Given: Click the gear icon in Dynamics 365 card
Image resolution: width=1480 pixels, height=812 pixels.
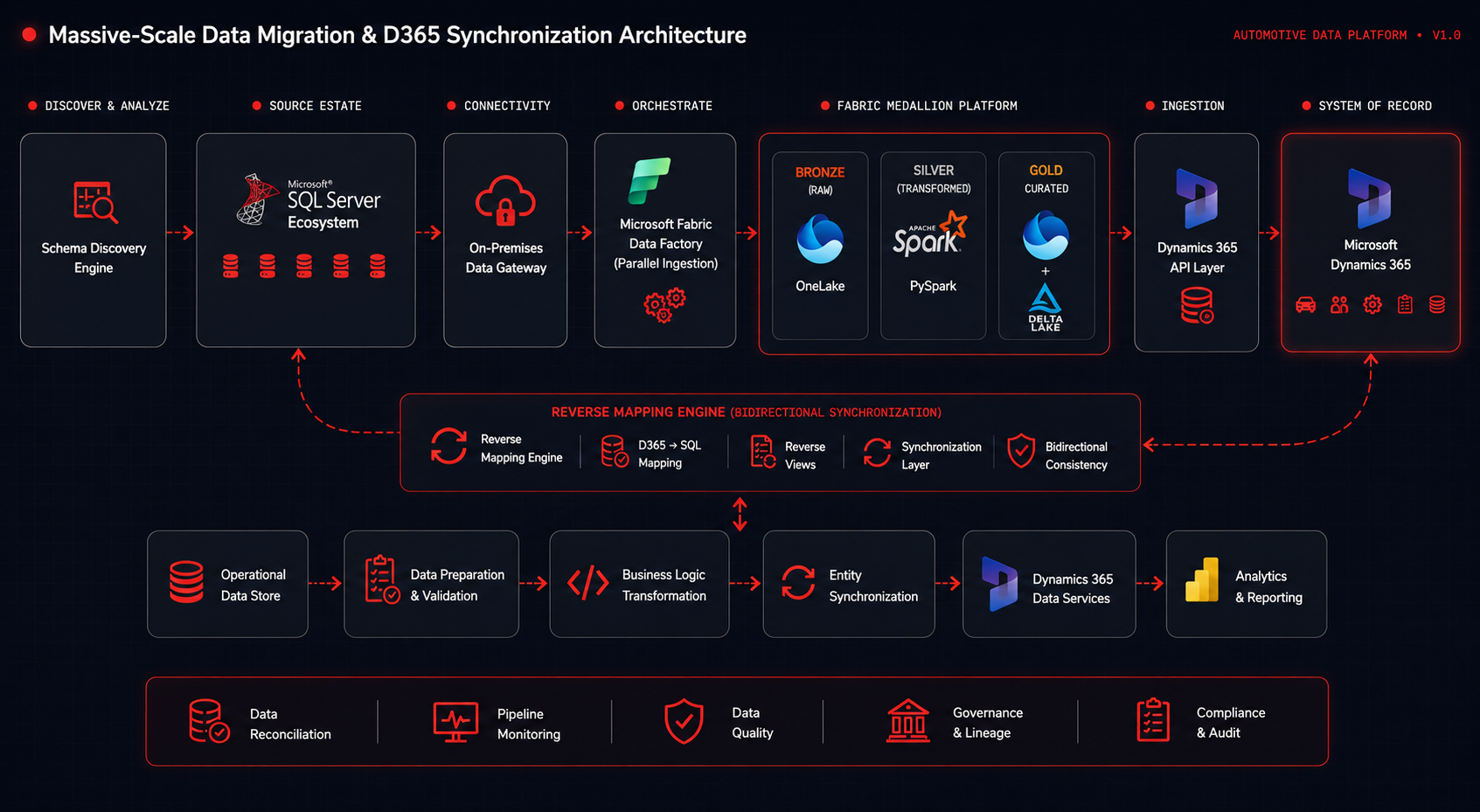Looking at the screenshot, I should coord(1372,304).
